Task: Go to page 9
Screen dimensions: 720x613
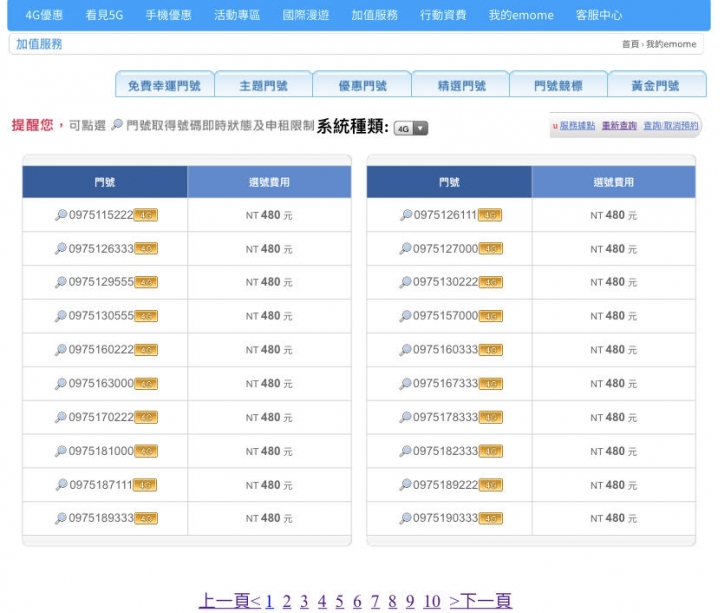Action: pyautogui.click(x=410, y=602)
